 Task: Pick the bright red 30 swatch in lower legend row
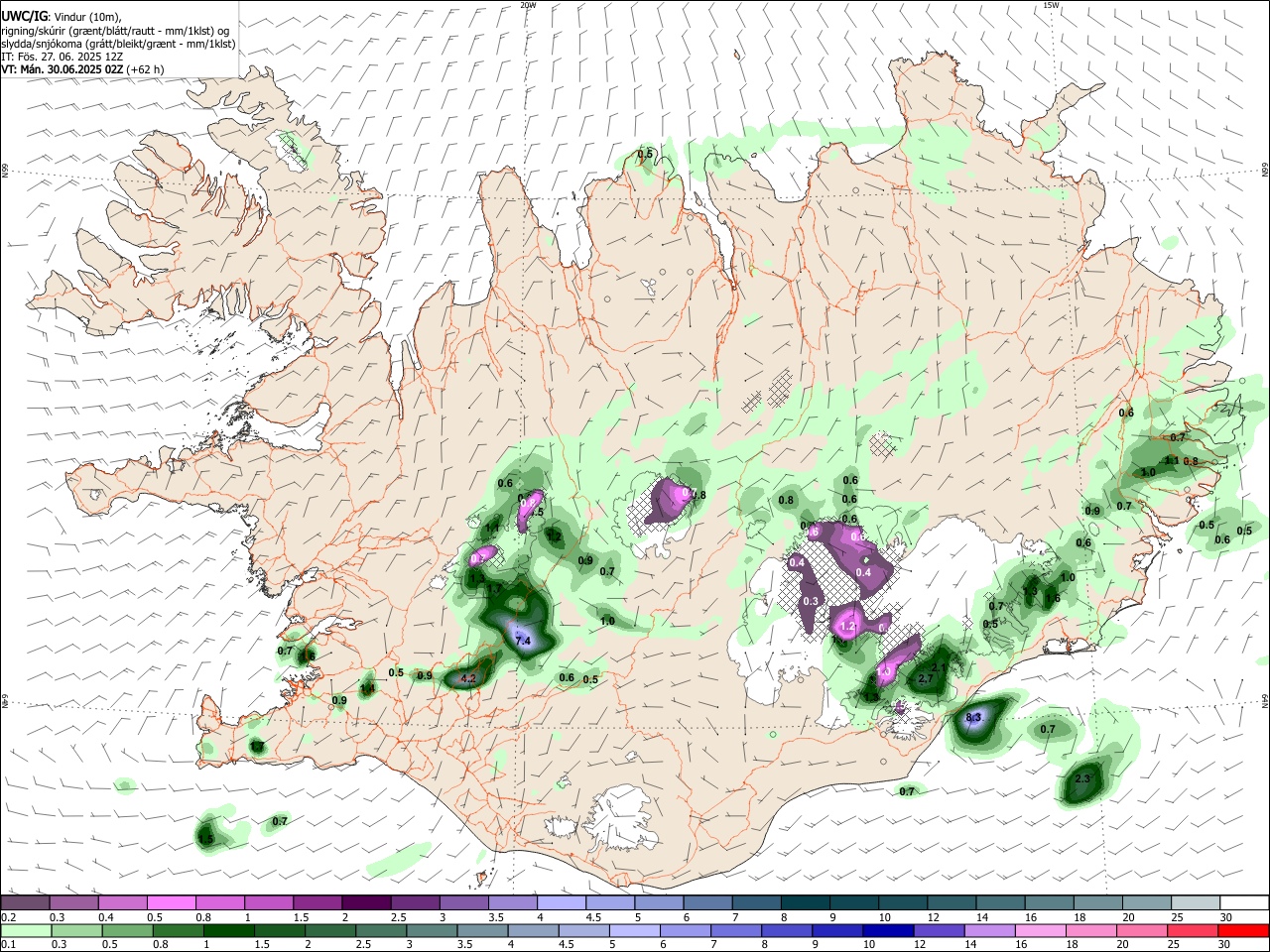click(1243, 930)
